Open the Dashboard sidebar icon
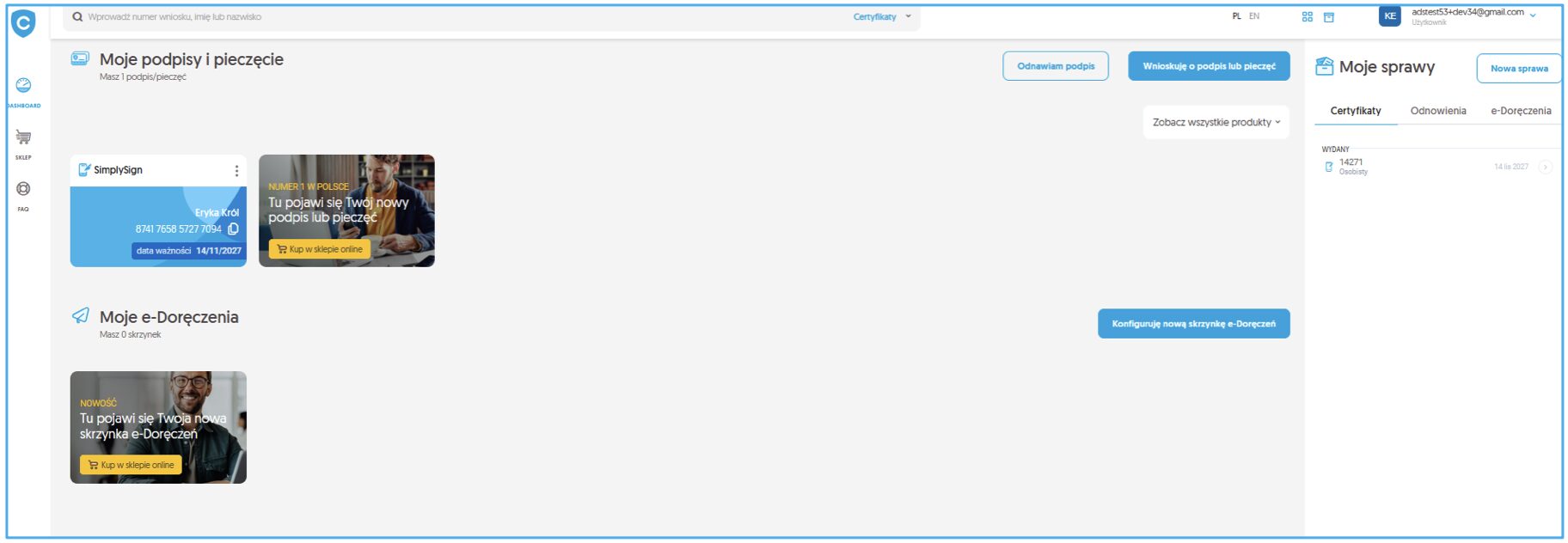This screenshot has width=1568, height=543. click(x=23, y=86)
